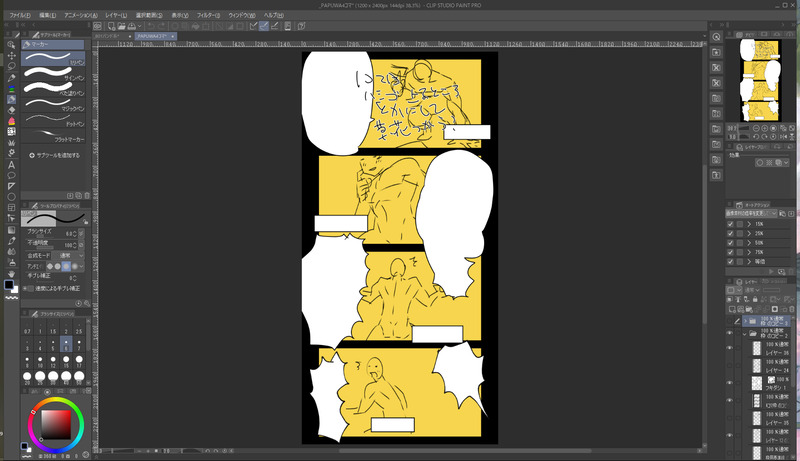The height and width of the screenshot is (461, 800).
Task: Open CLIP STUDIO launcher icon in toolbar
Action: point(97,26)
